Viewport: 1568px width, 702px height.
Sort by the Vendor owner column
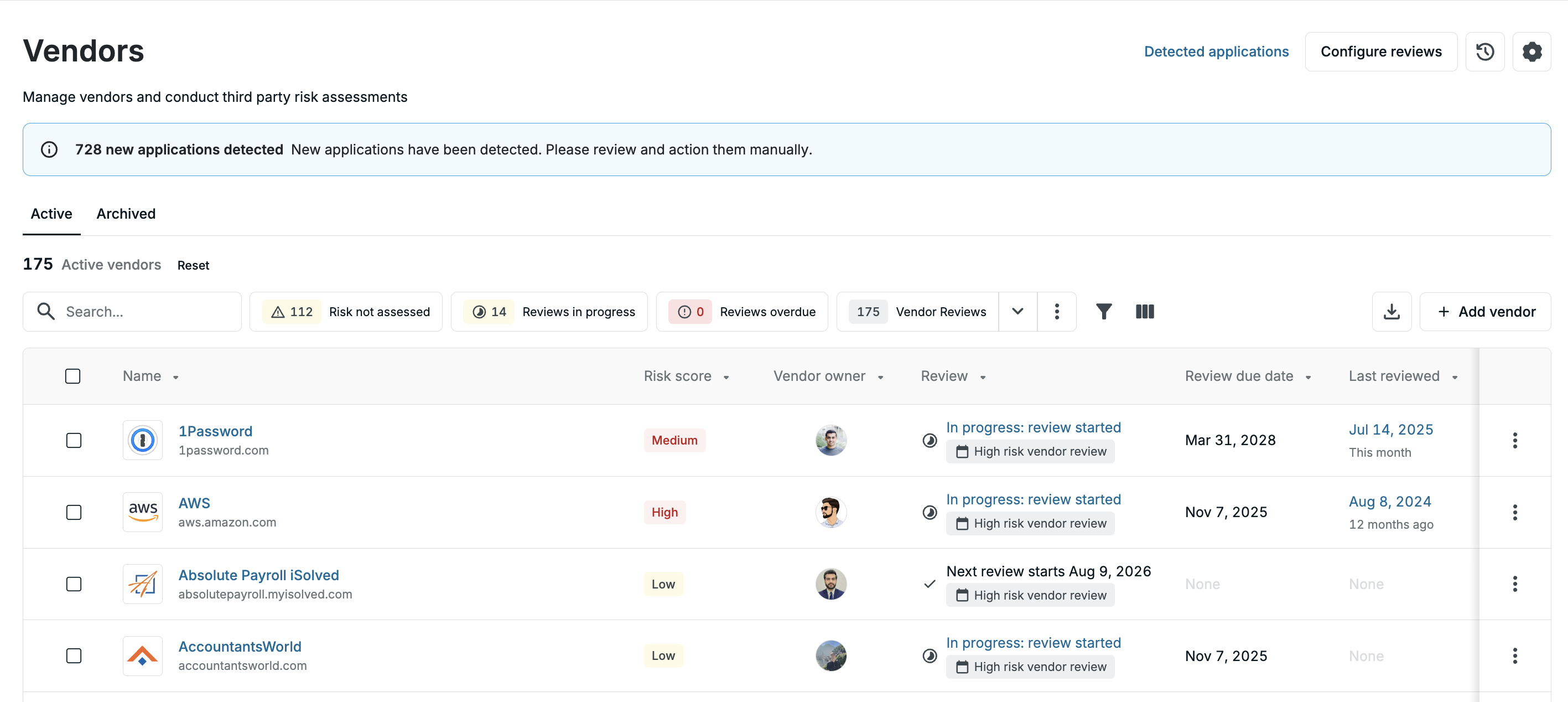pyautogui.click(x=828, y=376)
